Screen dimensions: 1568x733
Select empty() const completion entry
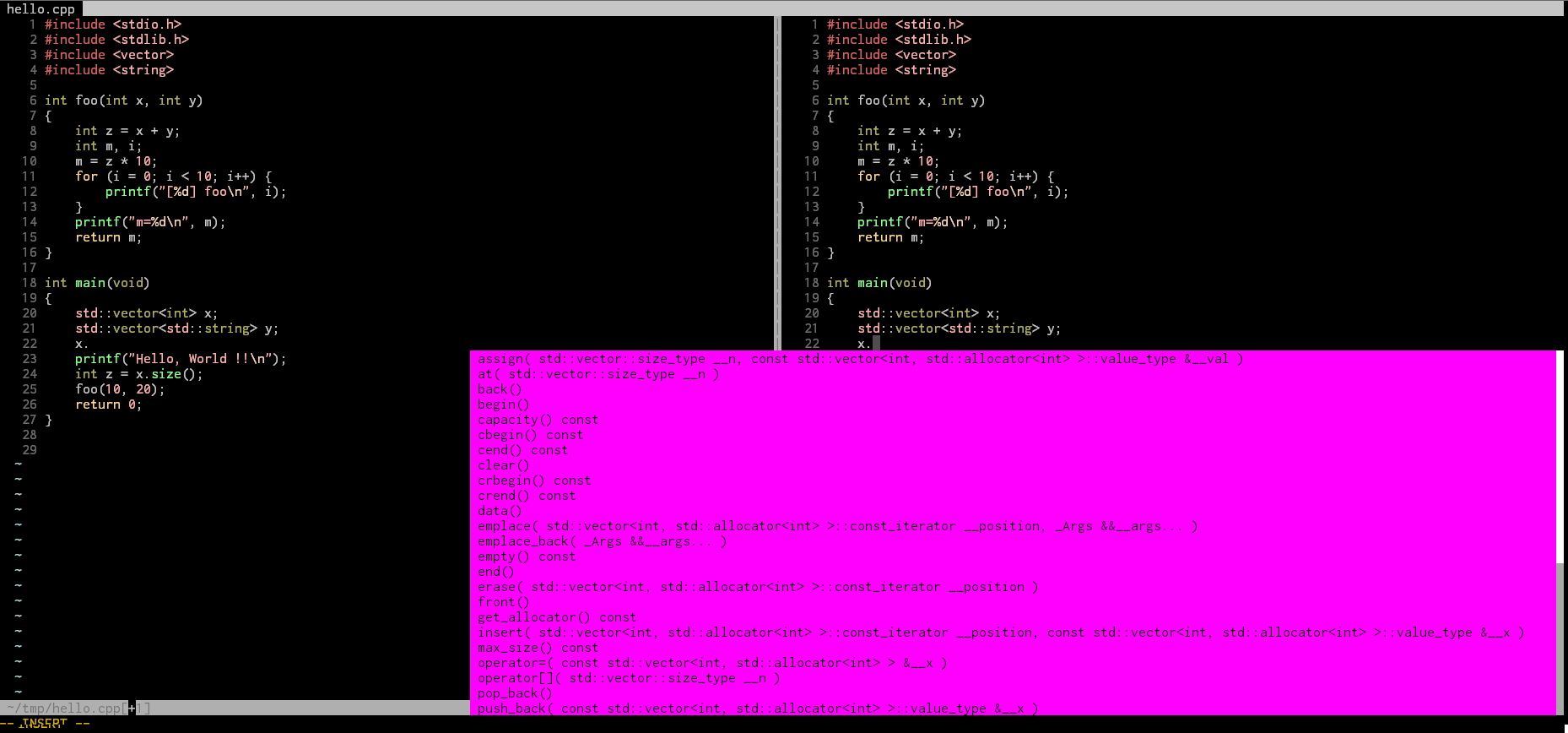click(x=1013, y=557)
